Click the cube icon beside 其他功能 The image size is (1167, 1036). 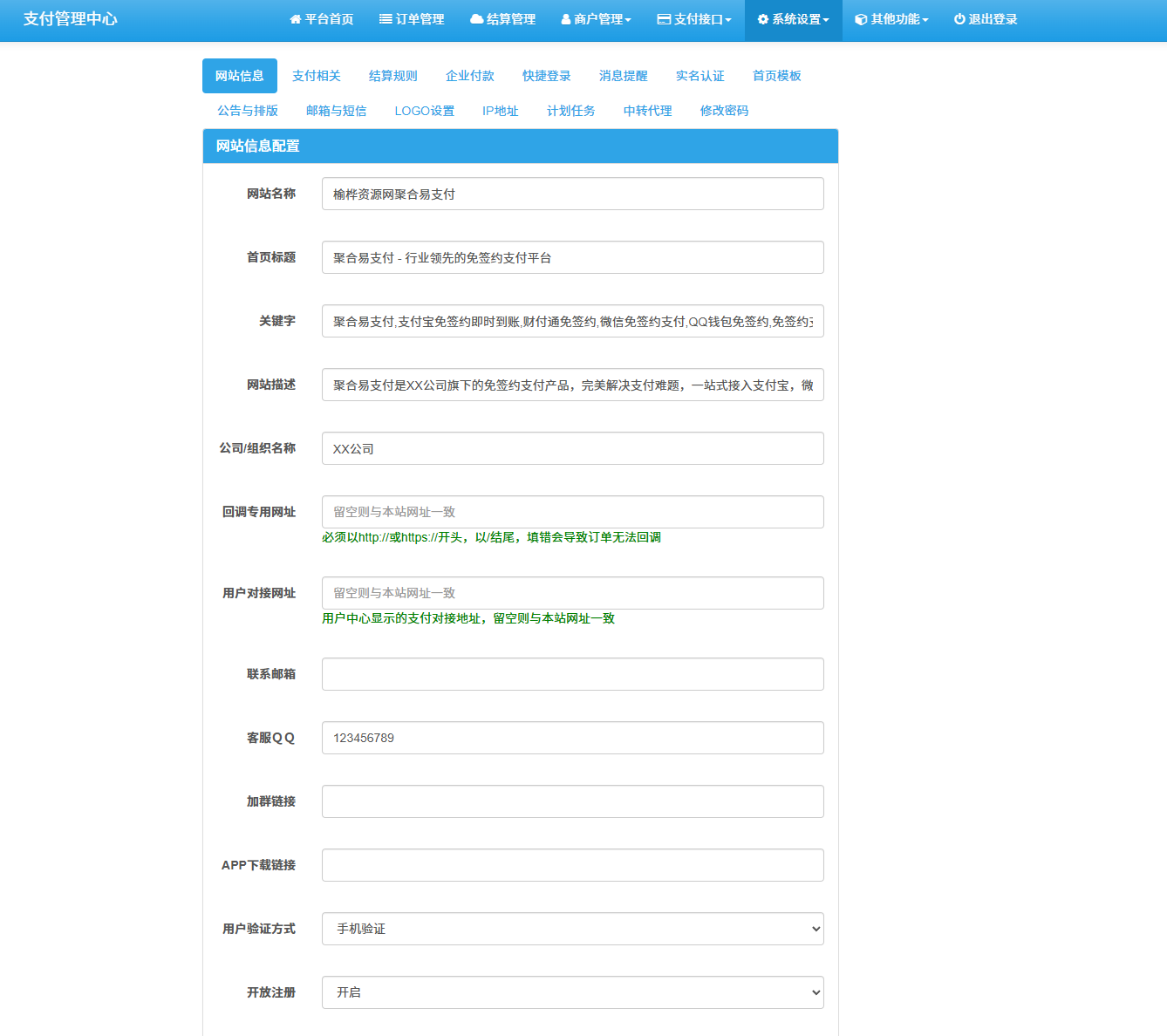point(861,19)
